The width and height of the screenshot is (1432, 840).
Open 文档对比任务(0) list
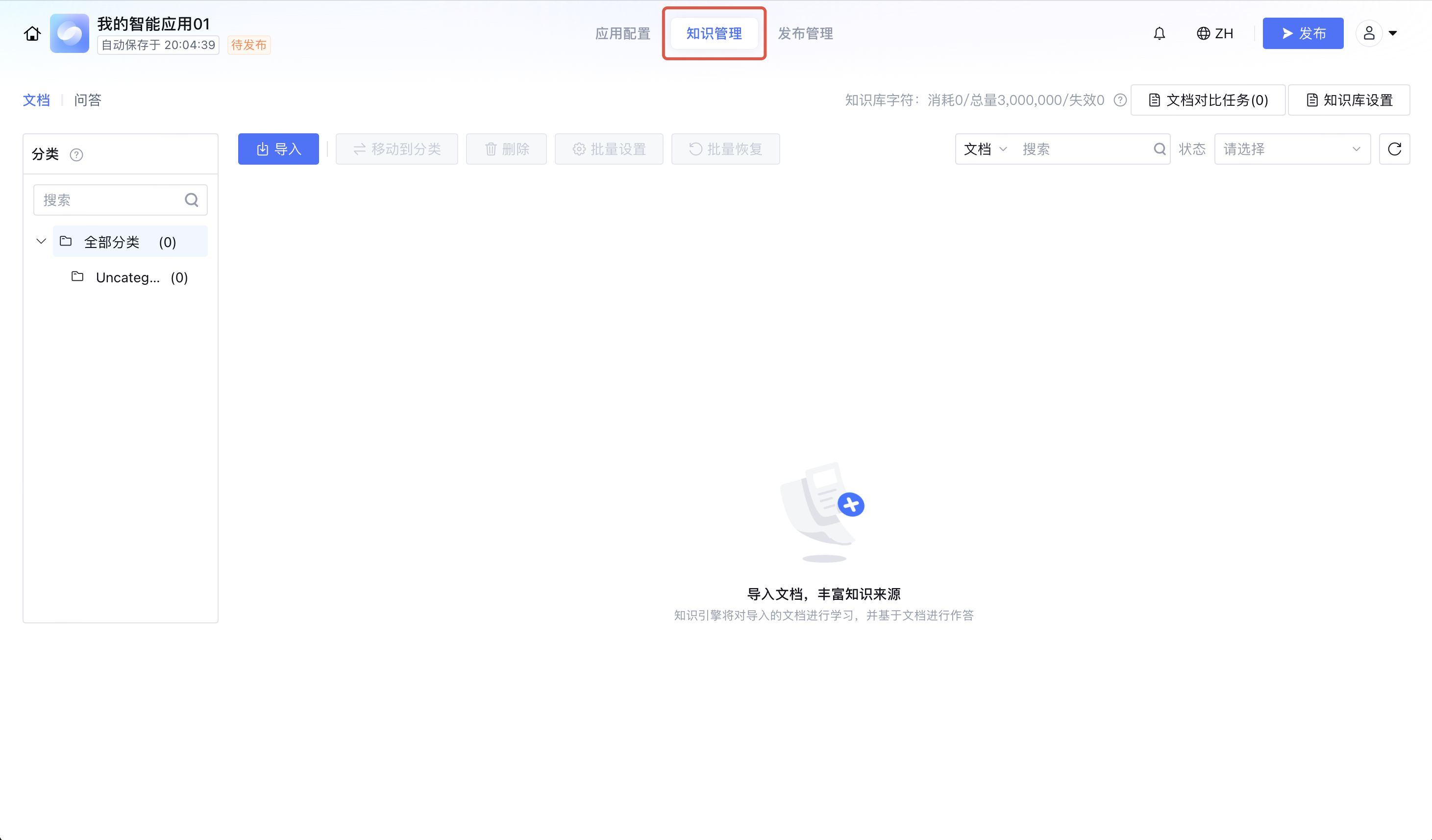(x=1208, y=100)
